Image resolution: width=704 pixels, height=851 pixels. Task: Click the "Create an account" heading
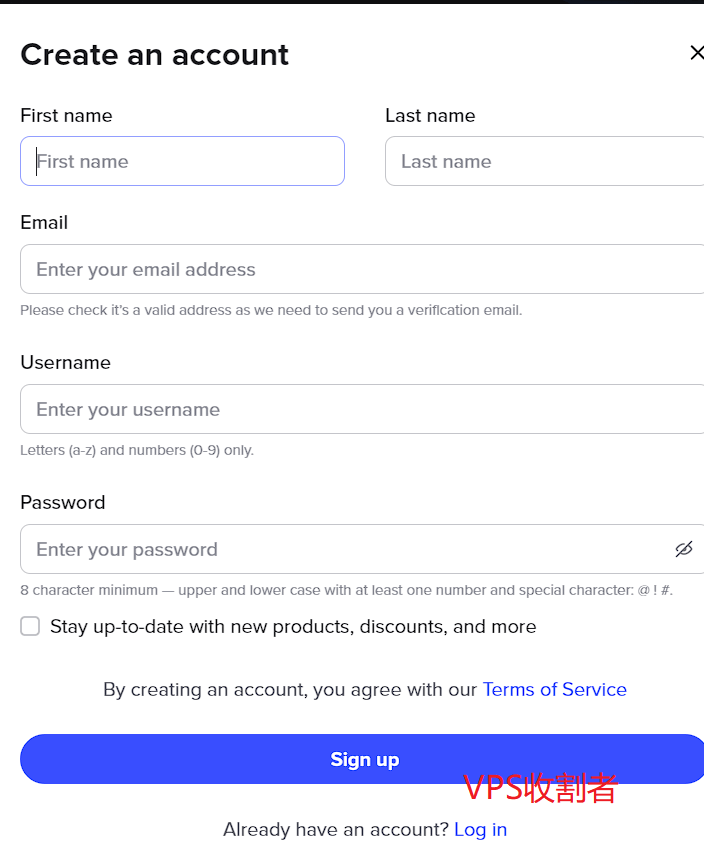coord(154,55)
